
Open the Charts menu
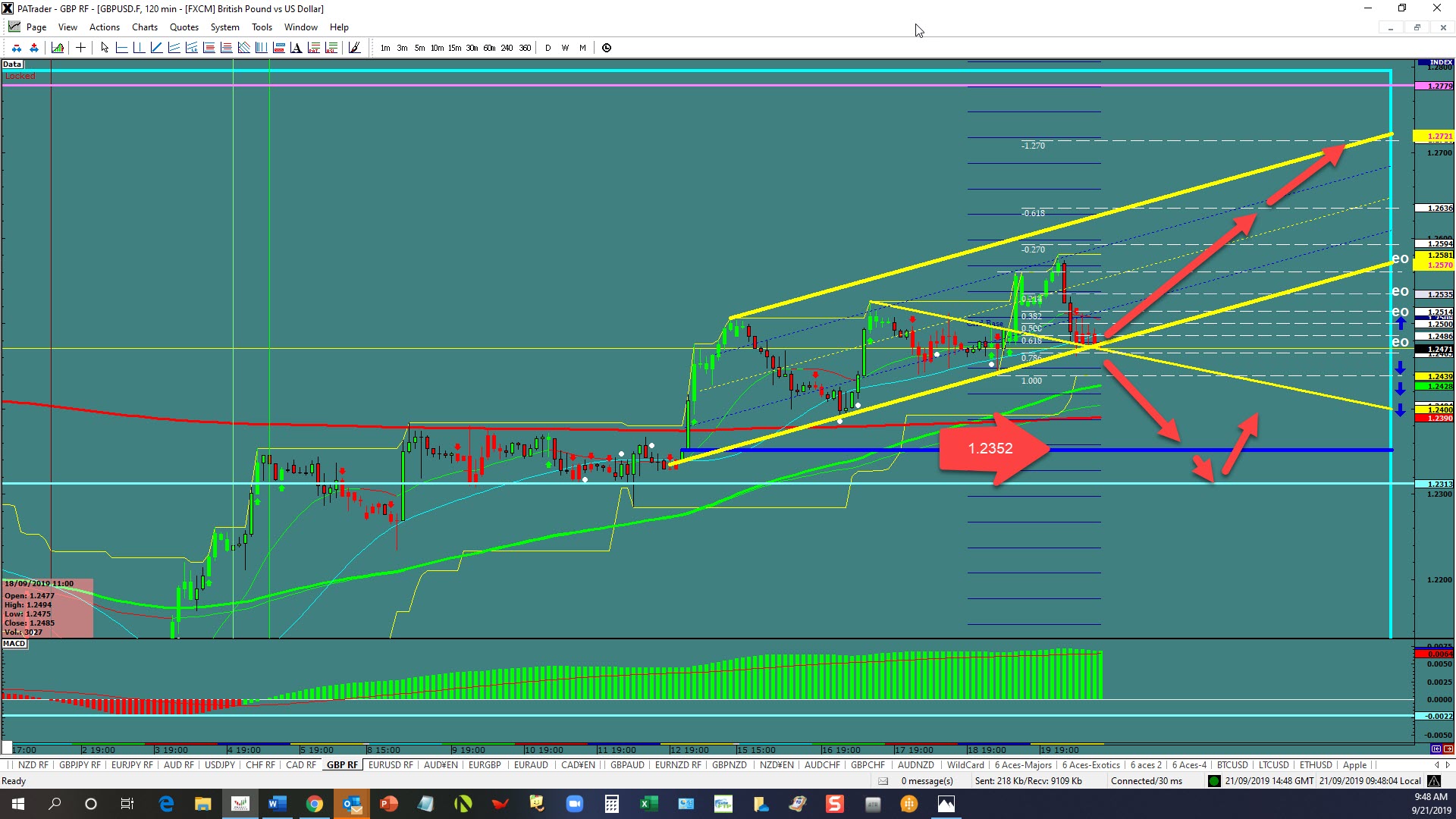(145, 27)
